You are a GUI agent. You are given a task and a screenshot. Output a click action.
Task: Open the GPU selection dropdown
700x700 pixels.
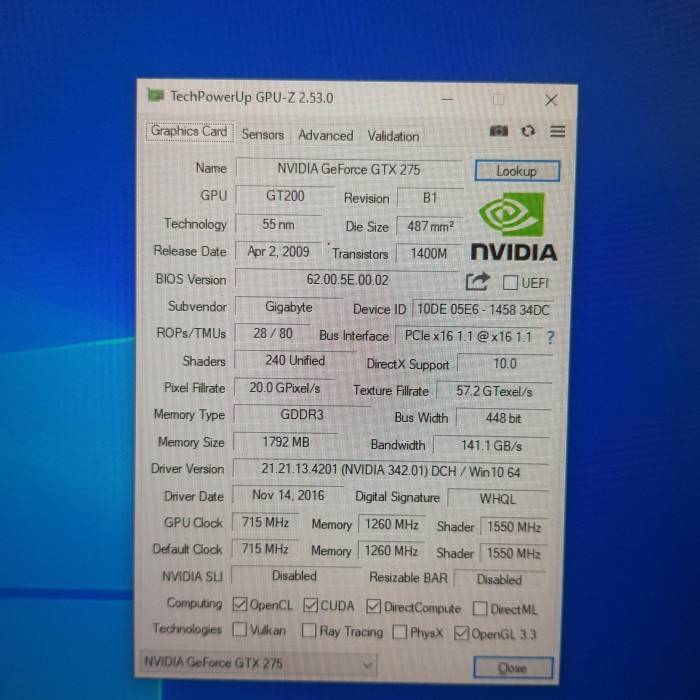click(258, 664)
